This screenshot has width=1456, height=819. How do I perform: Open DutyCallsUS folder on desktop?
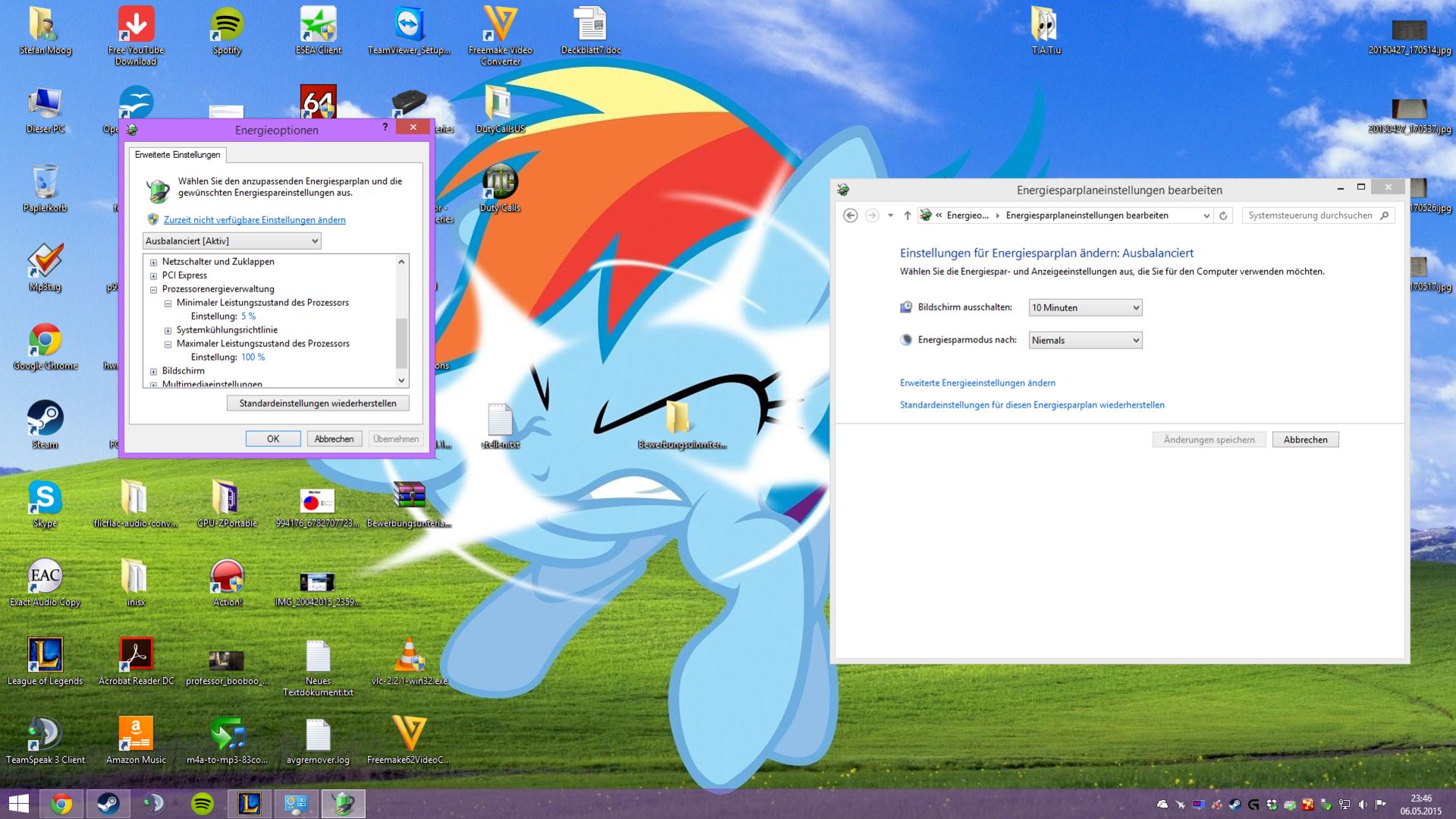tap(500, 110)
